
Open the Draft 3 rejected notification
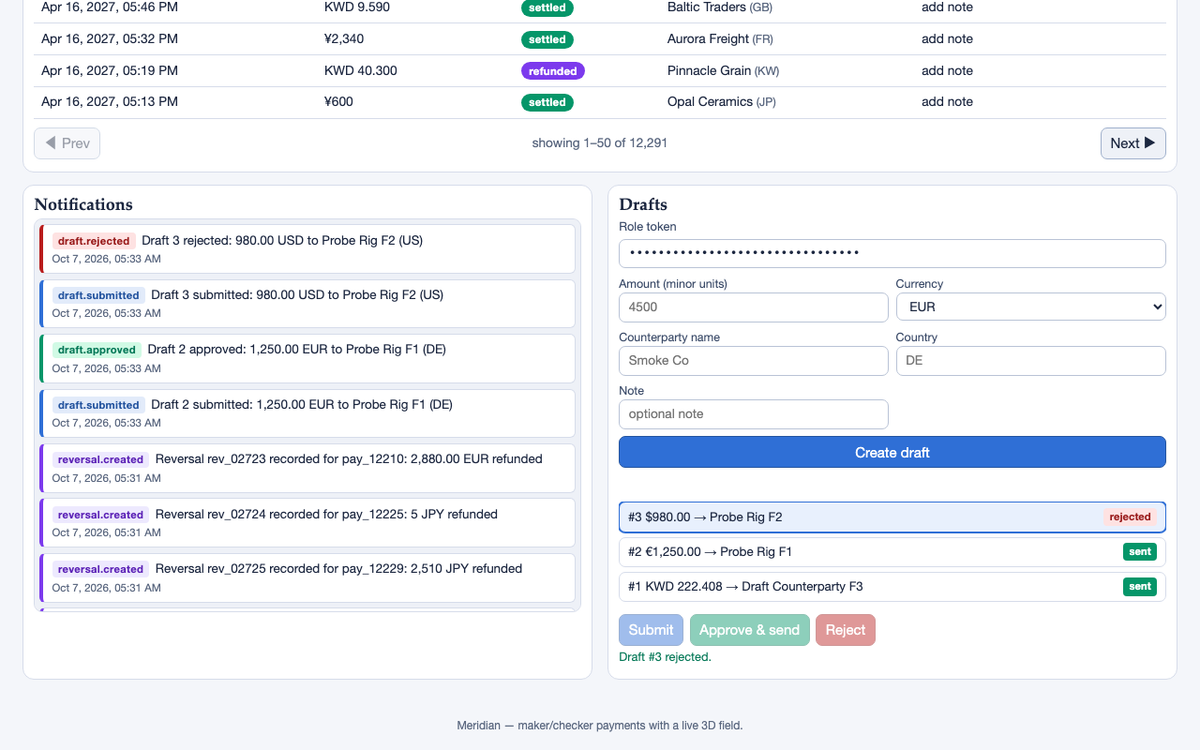[x=307, y=249]
